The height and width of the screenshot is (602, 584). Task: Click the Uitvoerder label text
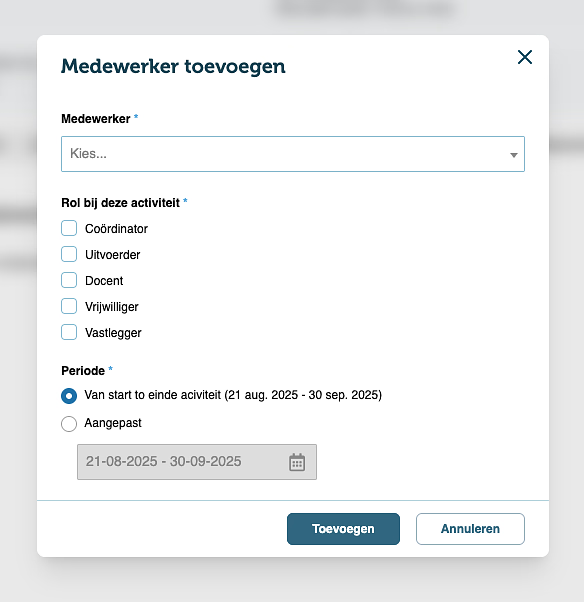(x=112, y=255)
